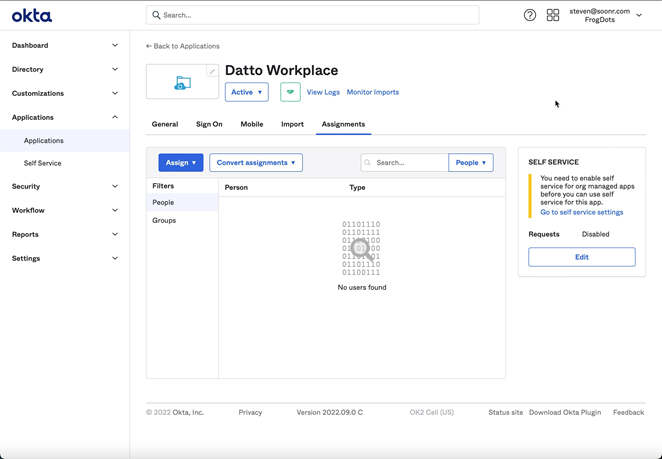Open the help question mark icon

pos(530,15)
